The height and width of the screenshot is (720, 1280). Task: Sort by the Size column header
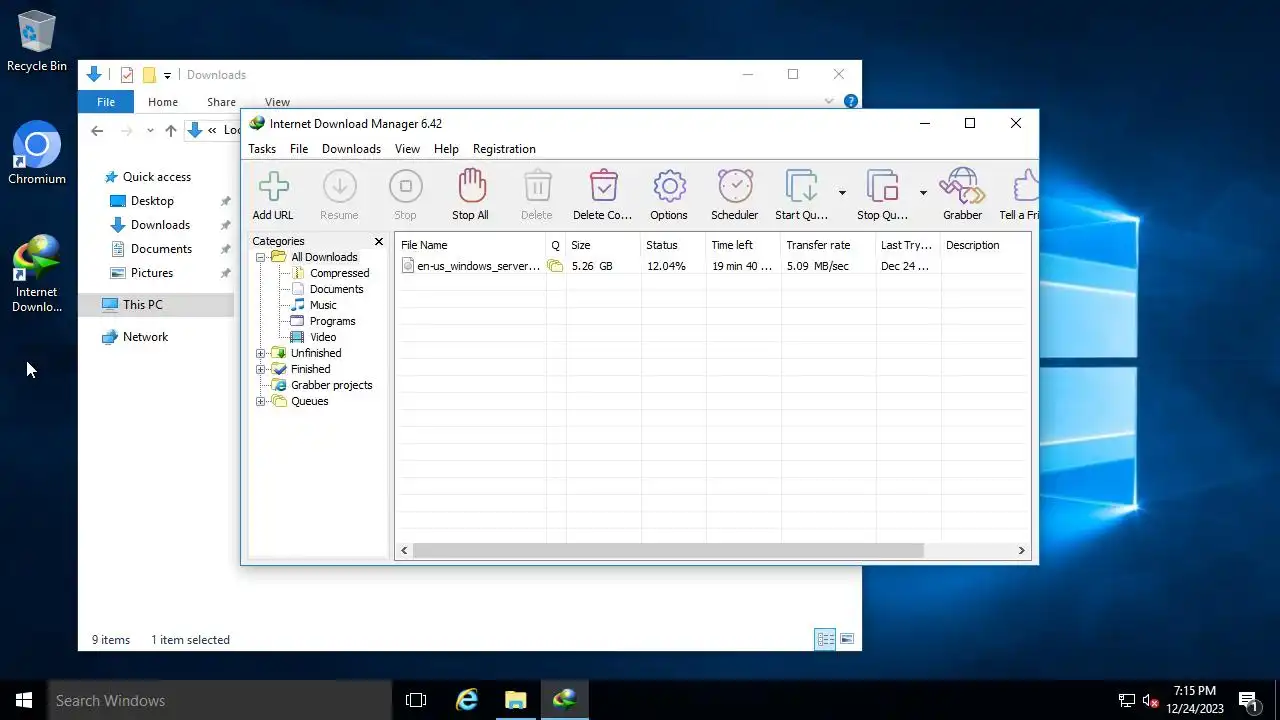tap(604, 245)
